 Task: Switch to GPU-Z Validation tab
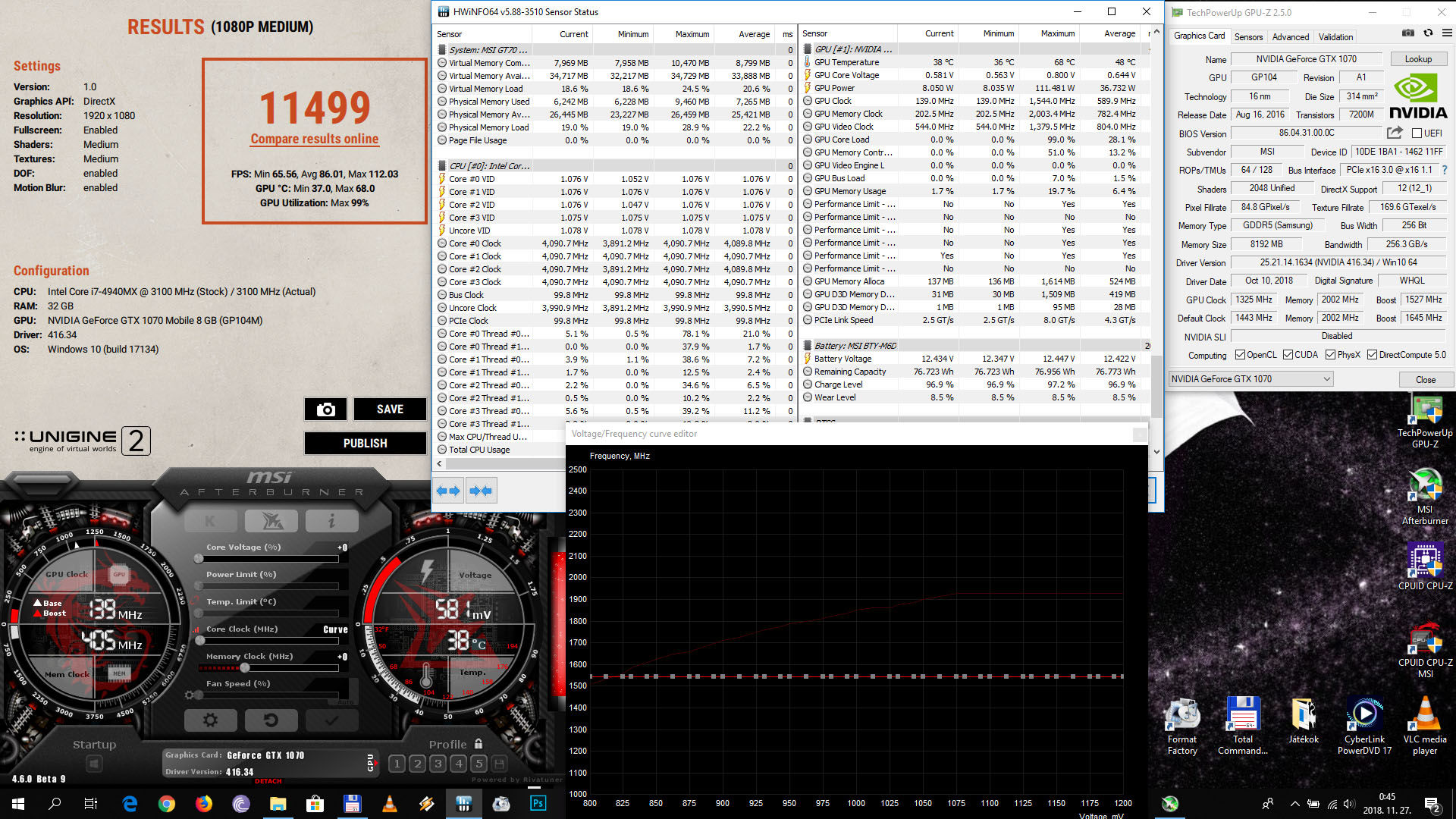(1335, 36)
